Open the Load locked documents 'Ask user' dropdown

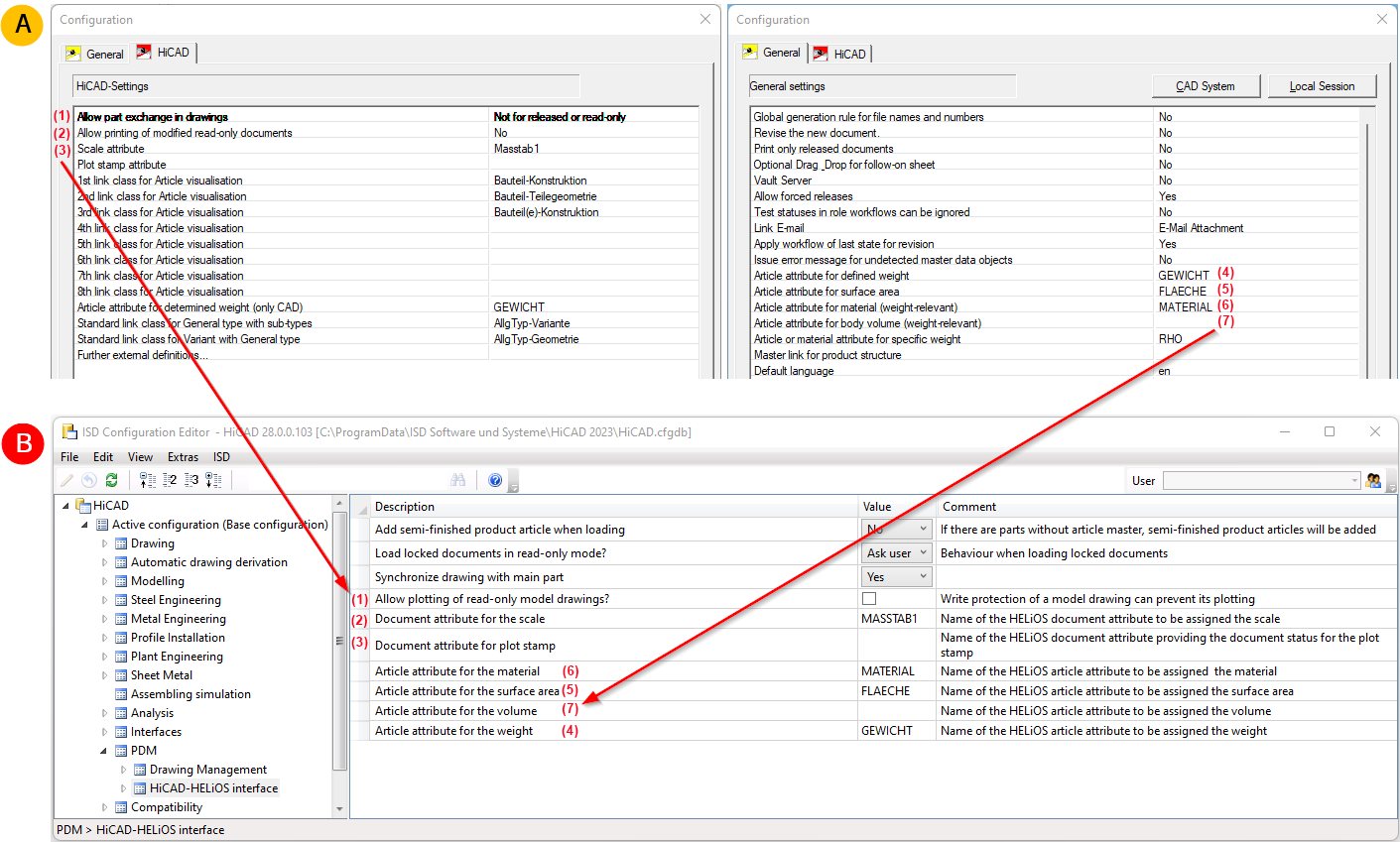pos(897,553)
